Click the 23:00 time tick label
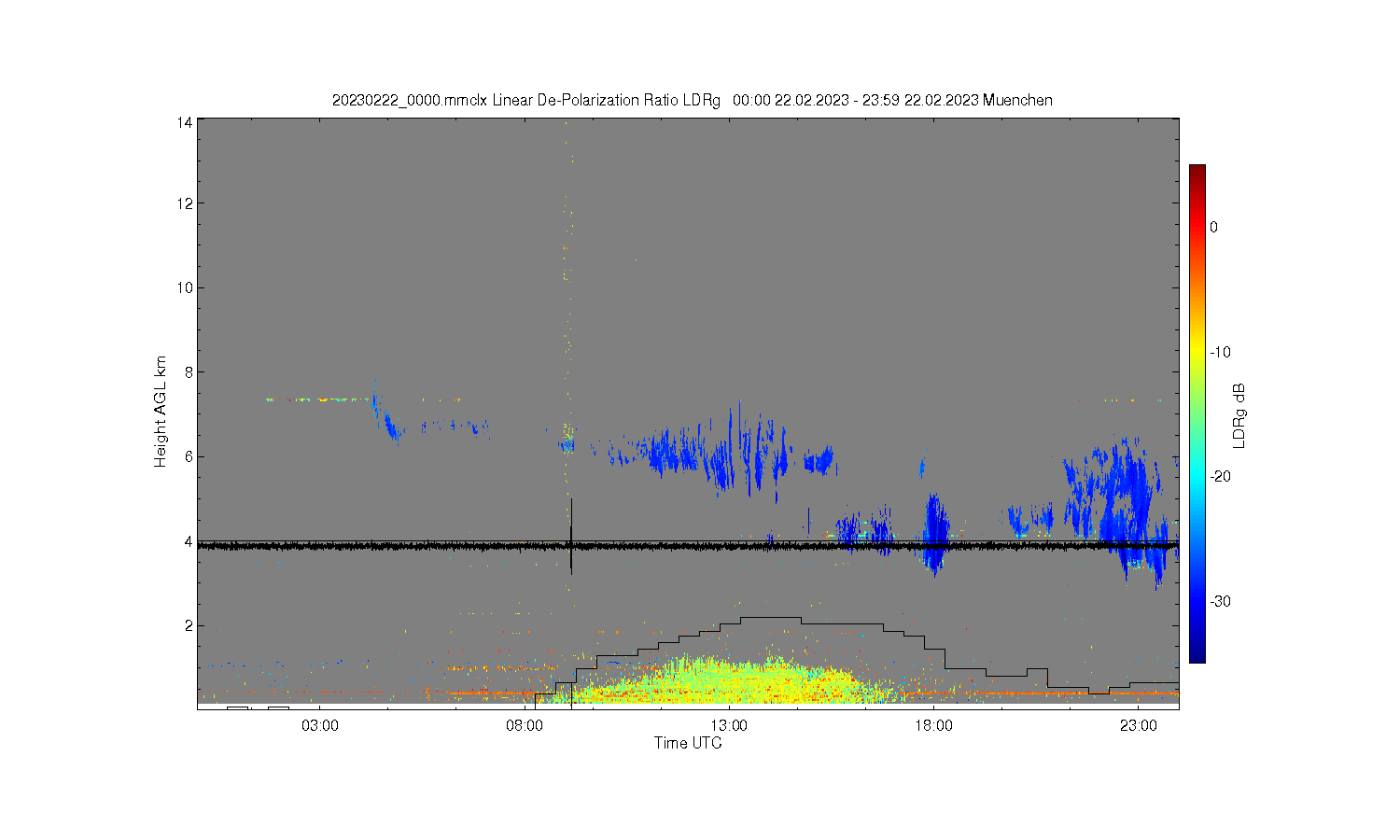The image size is (1400, 840). coord(1139,725)
